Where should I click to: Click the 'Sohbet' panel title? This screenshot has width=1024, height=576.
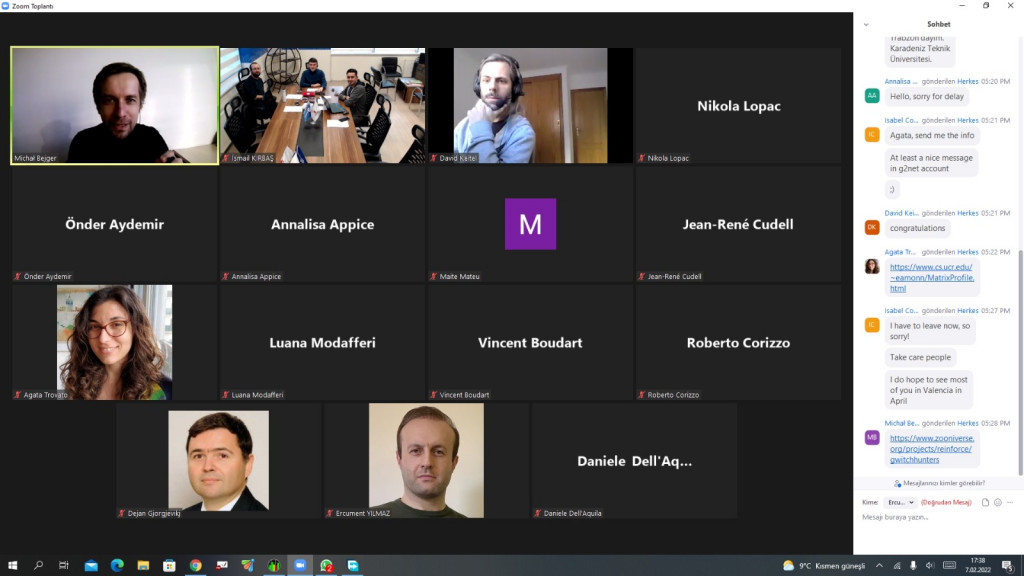click(x=938, y=24)
